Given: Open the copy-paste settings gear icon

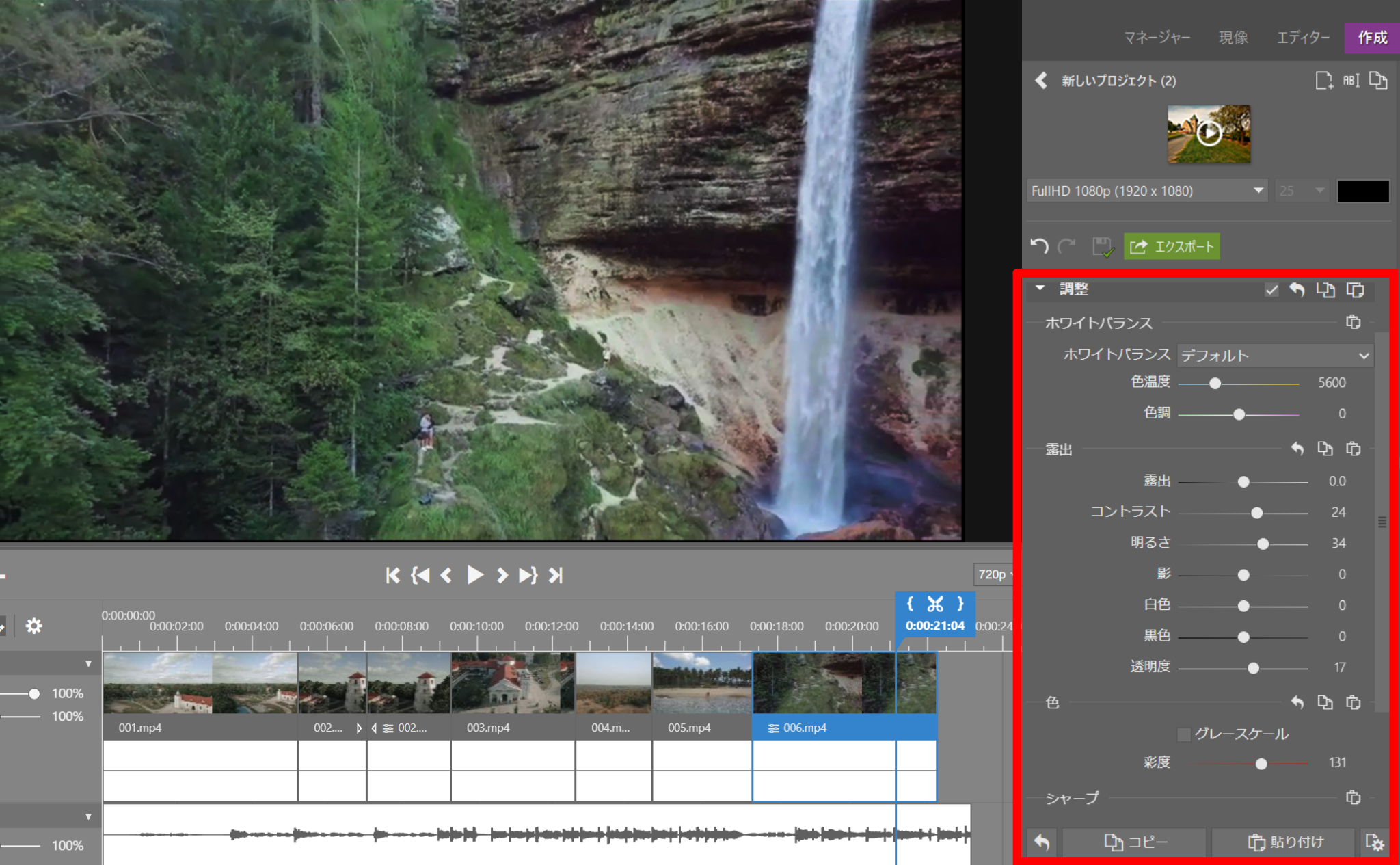Looking at the screenshot, I should tap(1374, 842).
